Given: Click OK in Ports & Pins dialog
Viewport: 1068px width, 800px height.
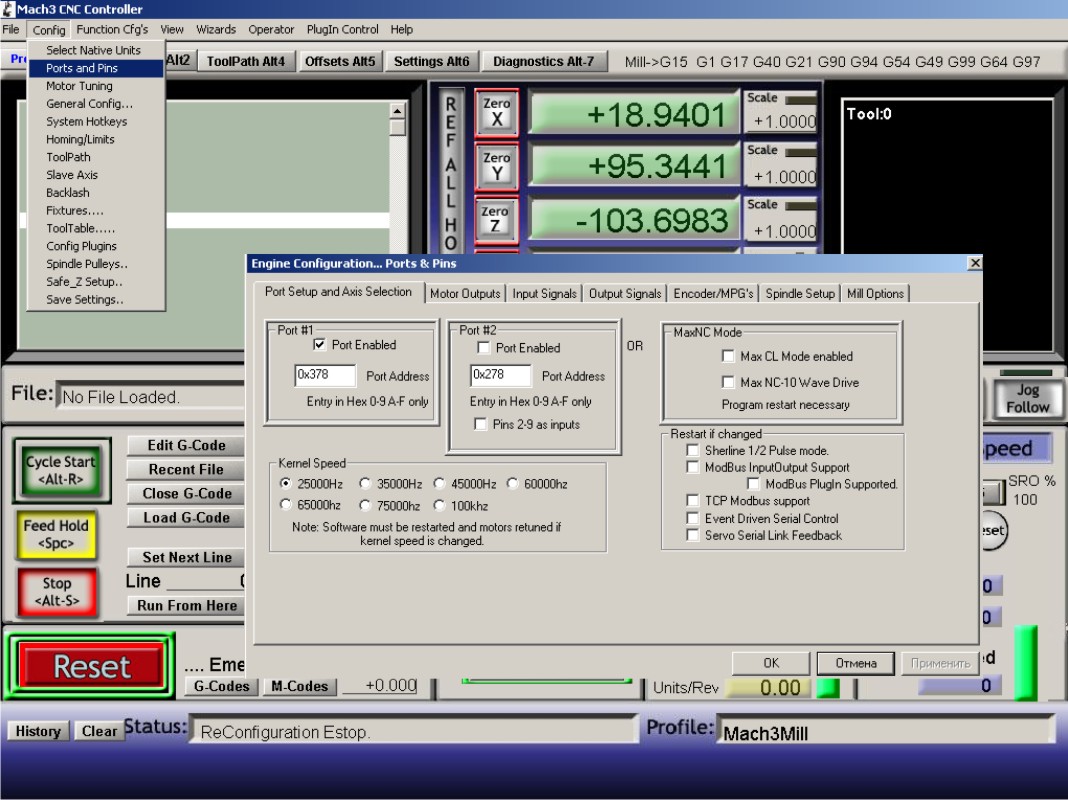Looking at the screenshot, I should pyautogui.click(x=771, y=663).
